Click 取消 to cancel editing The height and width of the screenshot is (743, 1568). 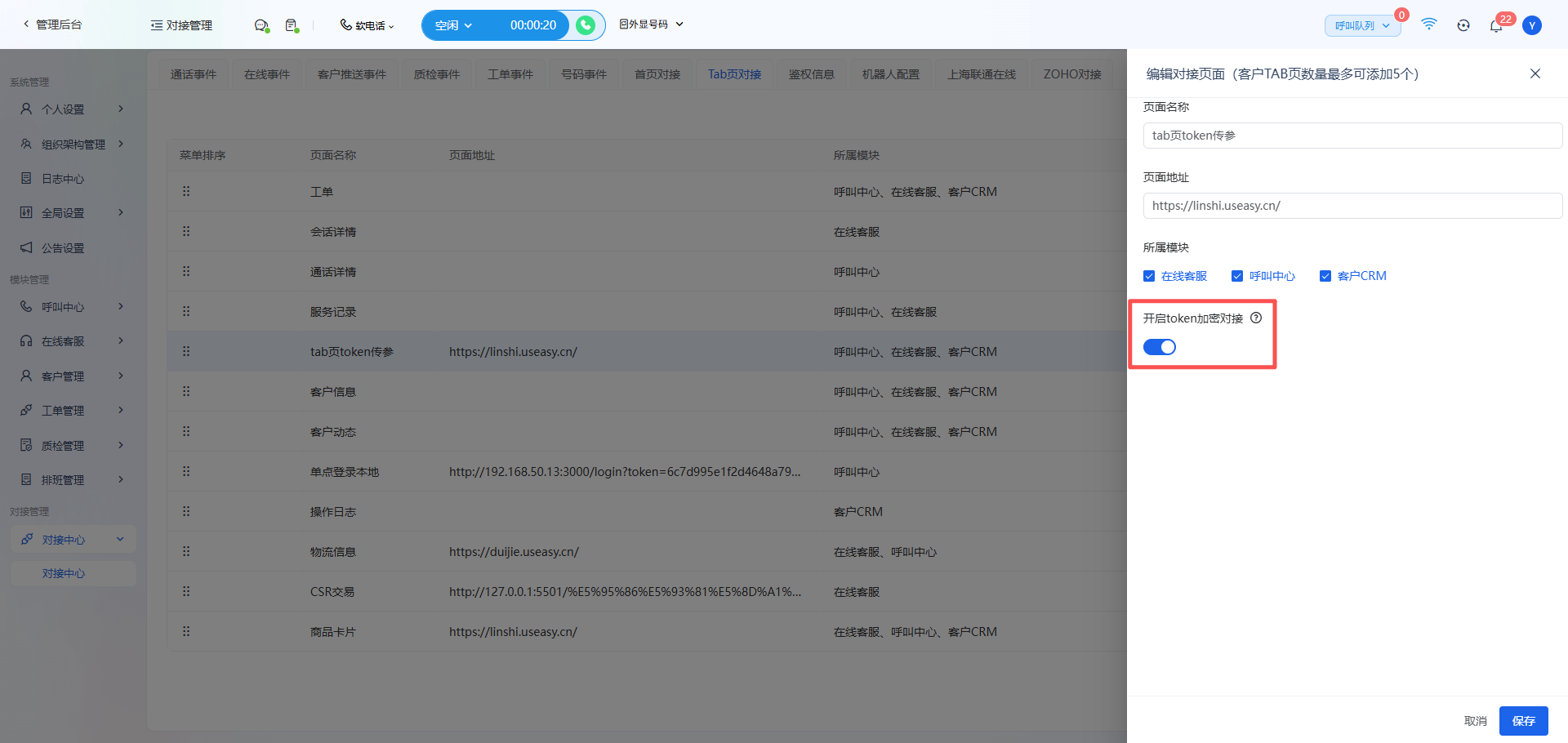tap(1476, 721)
